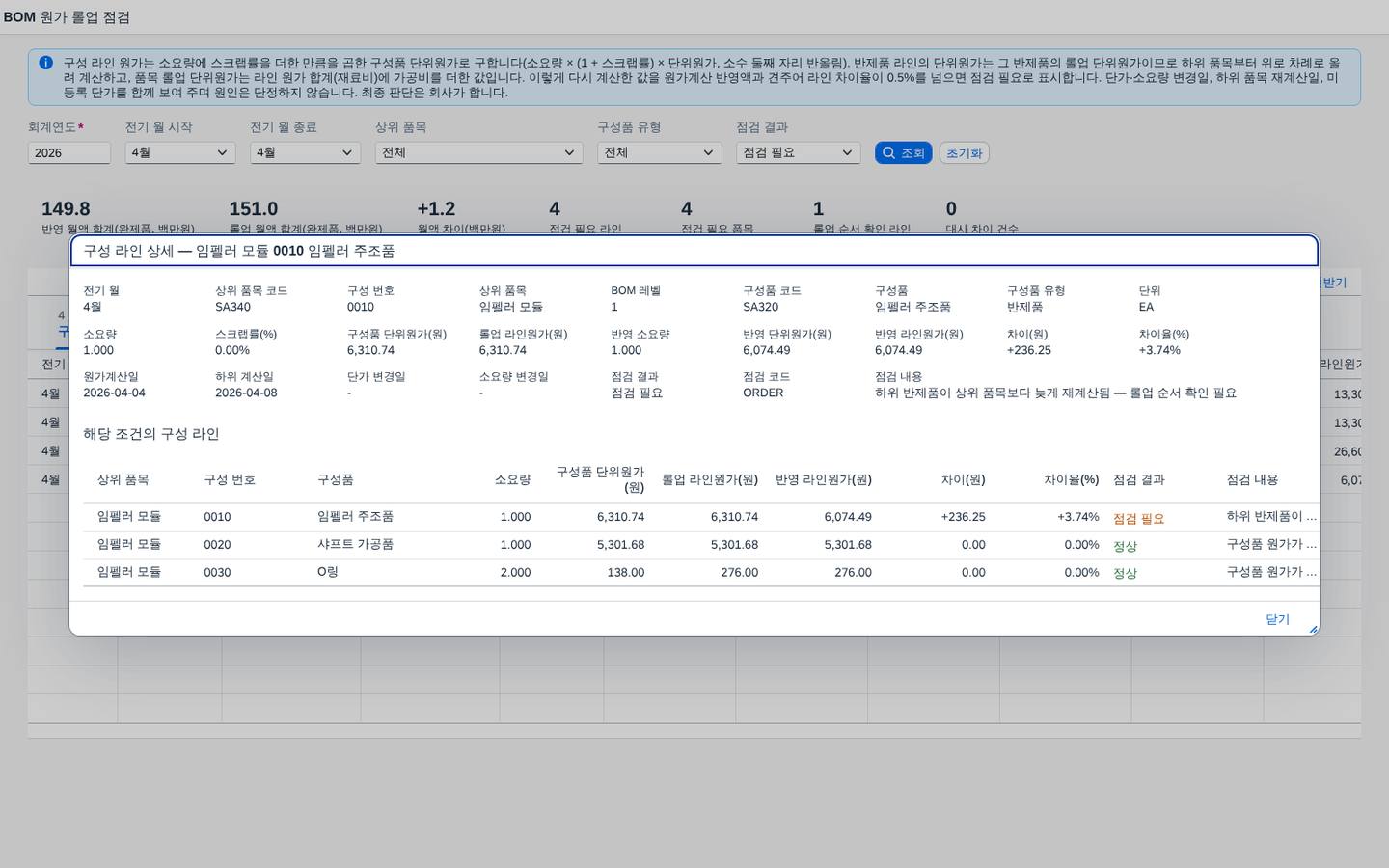Click the 롤업 라인원가(원) column header
Image resolution: width=1389 pixels, height=868 pixels.
710,479
